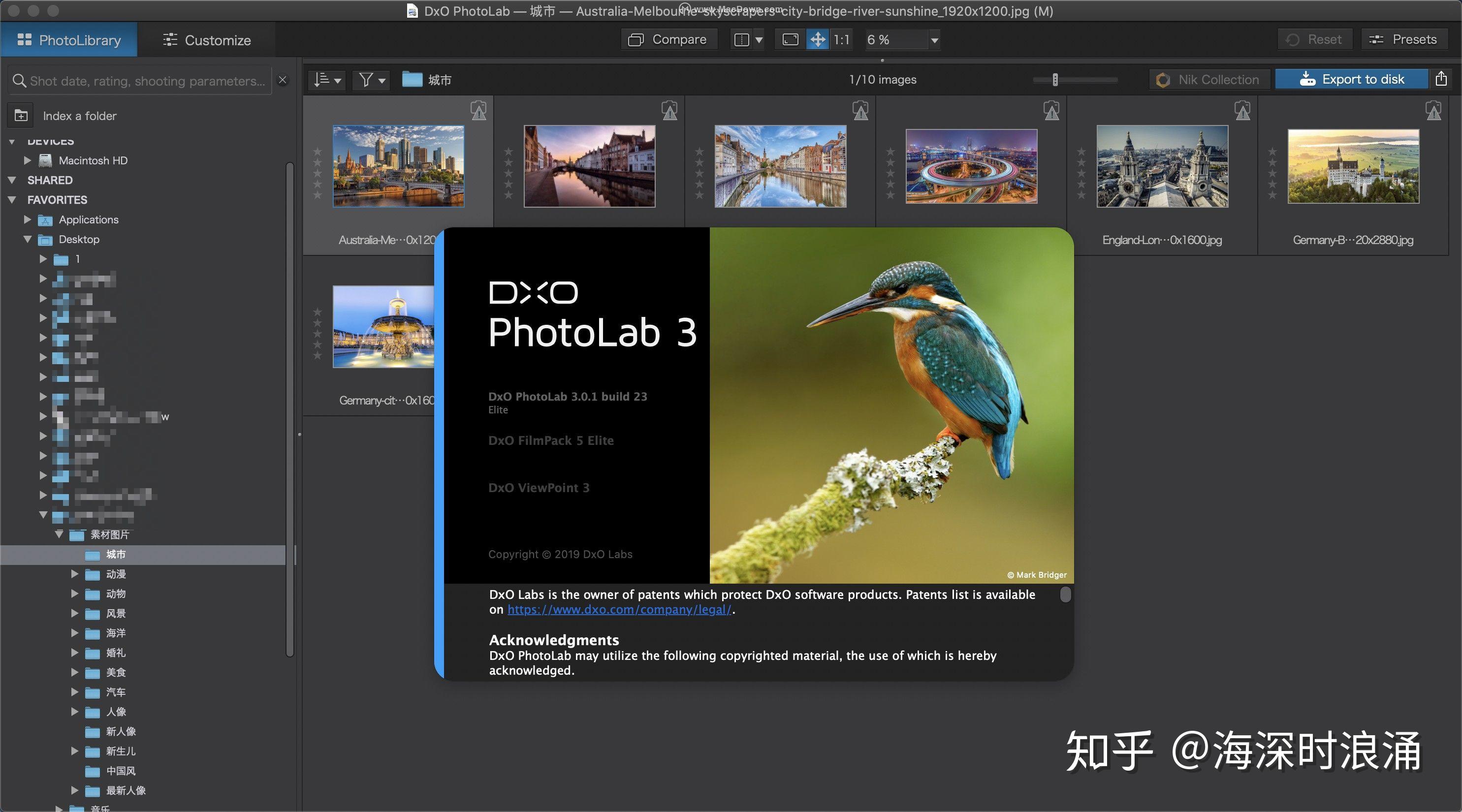Click the Index a folder icon
This screenshot has width=1462, height=812.
[x=21, y=116]
